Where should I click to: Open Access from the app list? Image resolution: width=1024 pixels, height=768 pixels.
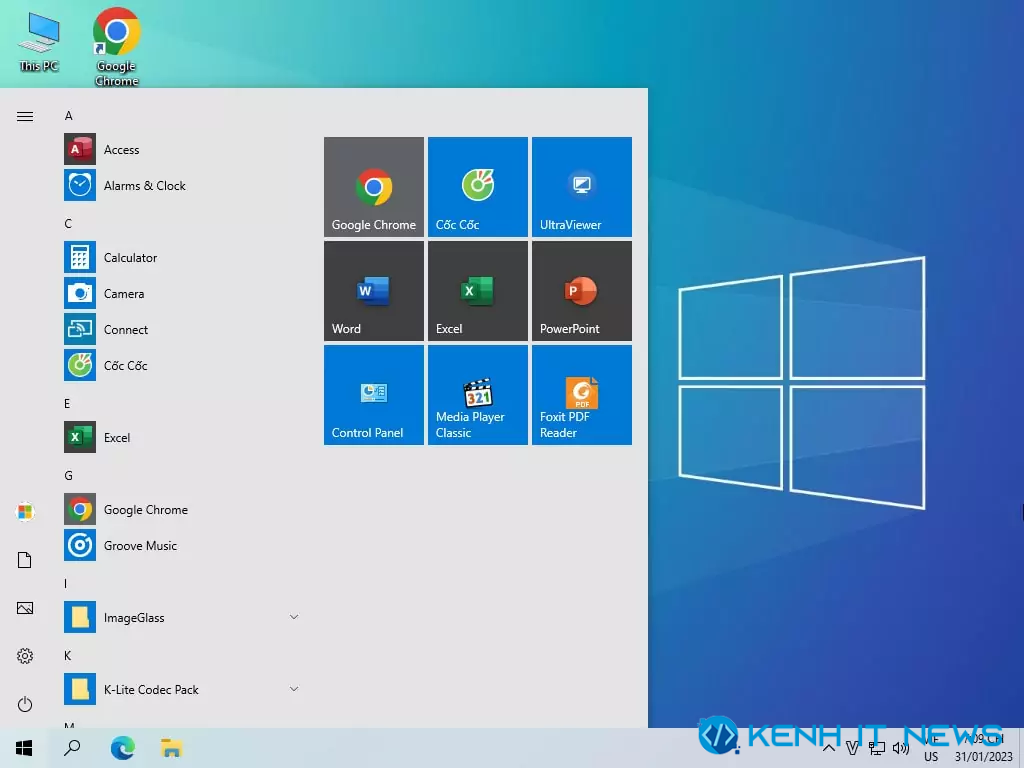click(x=182, y=150)
